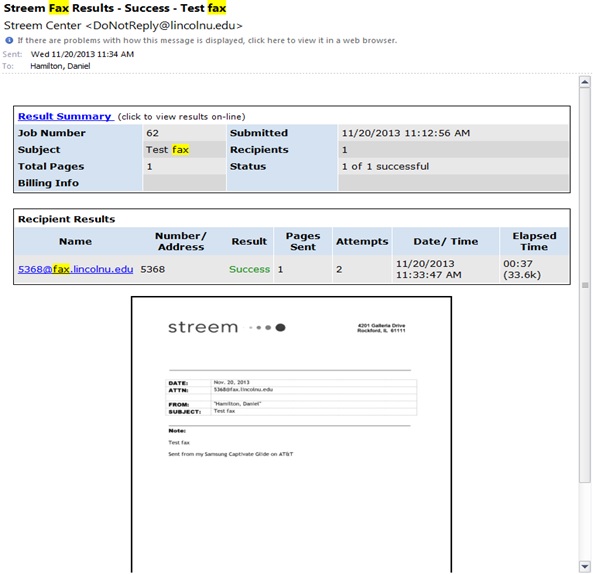Click the Total Pages label

[51, 166]
